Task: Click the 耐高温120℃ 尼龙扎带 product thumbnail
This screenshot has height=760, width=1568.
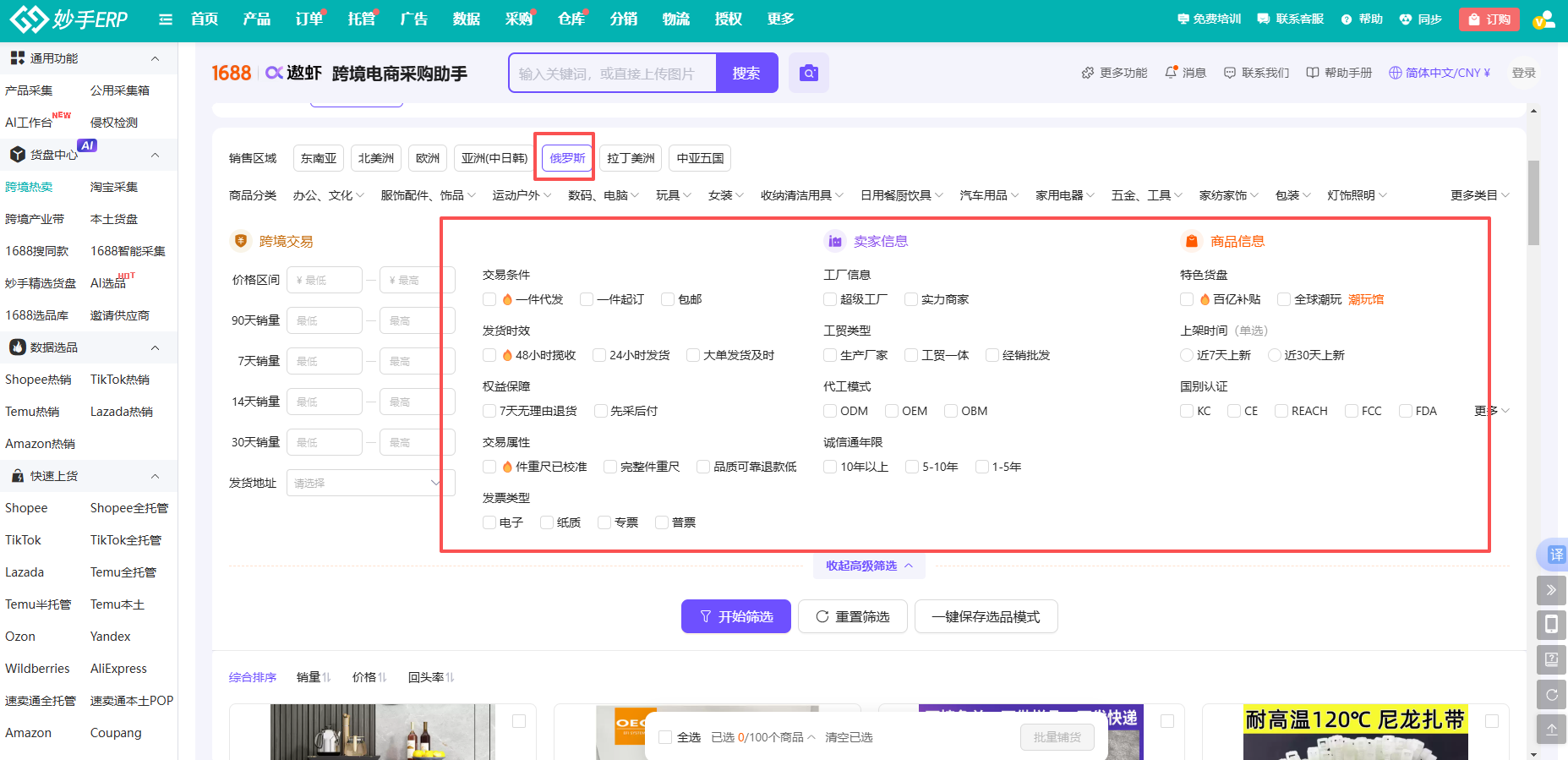Action: pyautogui.click(x=1355, y=732)
